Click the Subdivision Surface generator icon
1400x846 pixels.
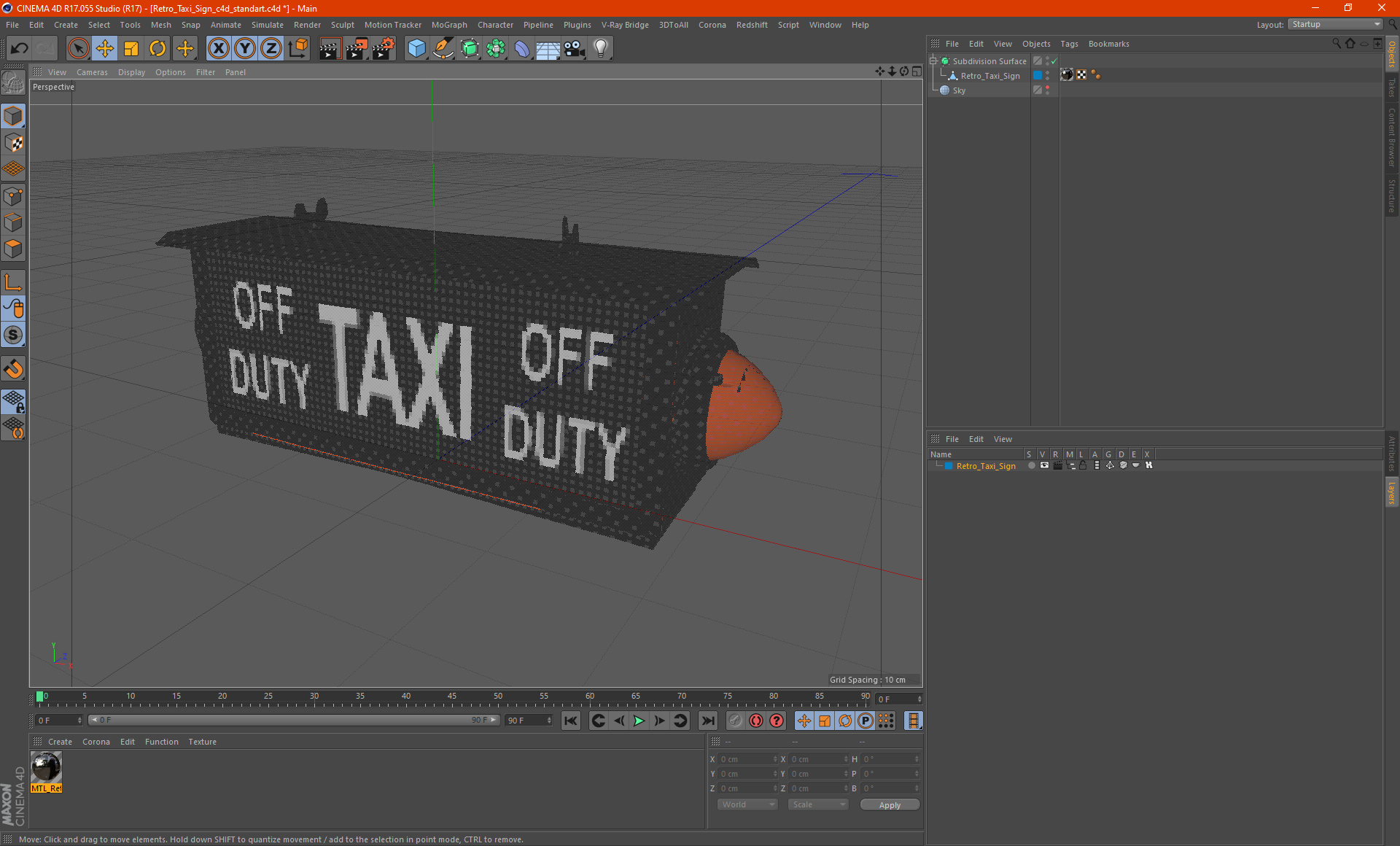470,48
